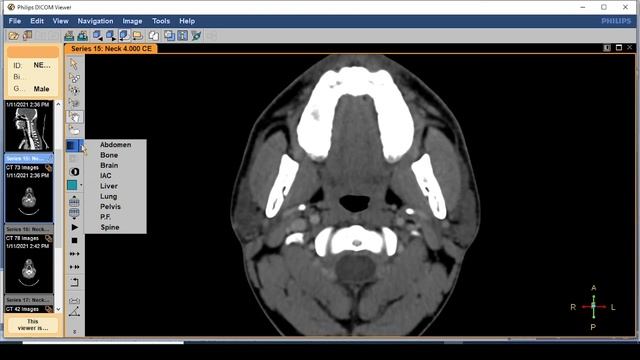Click the open folder icon in toolbar
The image size is (640, 360).
13,36
